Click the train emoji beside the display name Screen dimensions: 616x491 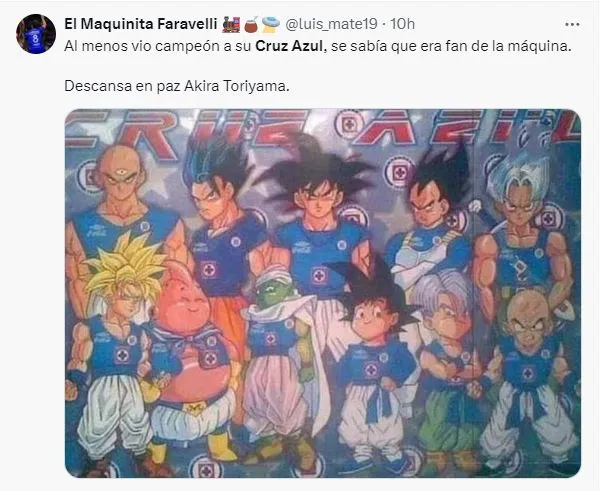point(231,24)
